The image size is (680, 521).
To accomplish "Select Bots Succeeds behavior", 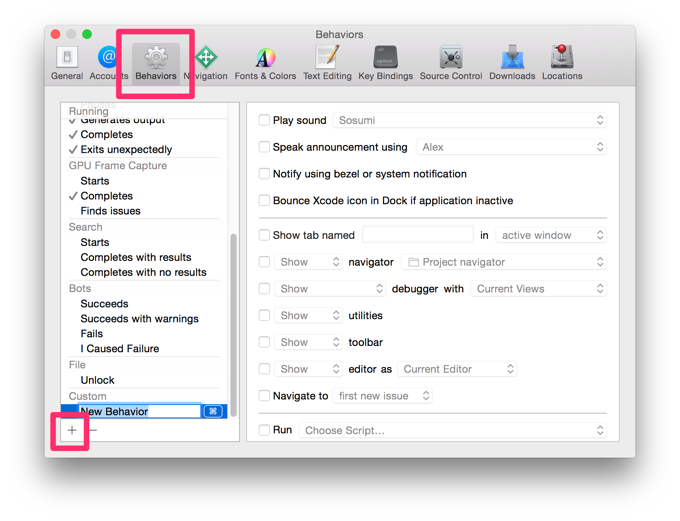I will pos(105,304).
